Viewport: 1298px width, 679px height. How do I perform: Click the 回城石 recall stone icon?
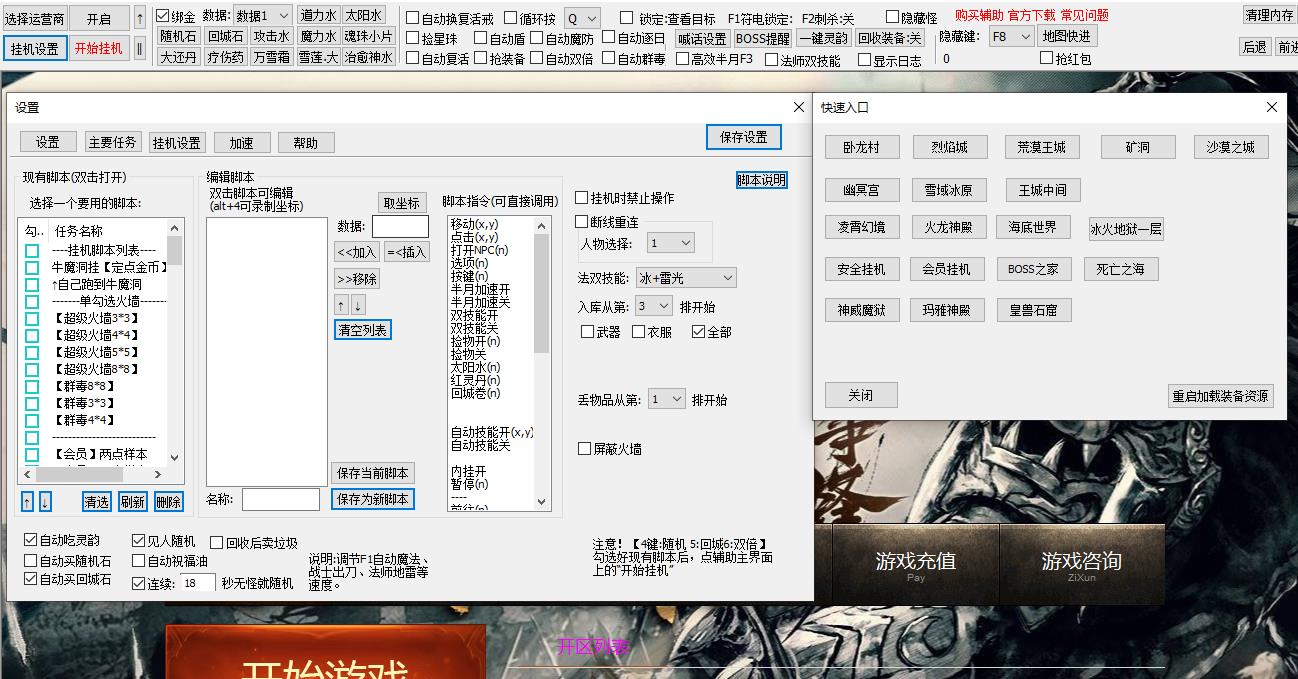226,35
